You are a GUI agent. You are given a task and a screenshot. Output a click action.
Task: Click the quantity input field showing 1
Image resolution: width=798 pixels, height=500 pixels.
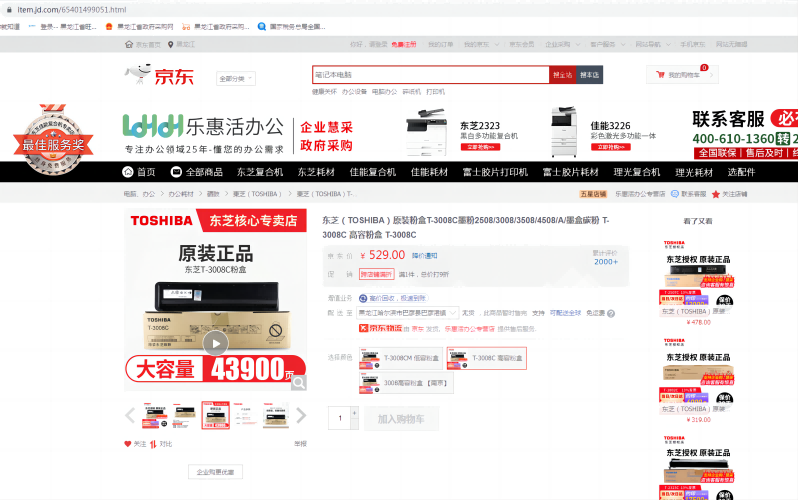coord(339,418)
